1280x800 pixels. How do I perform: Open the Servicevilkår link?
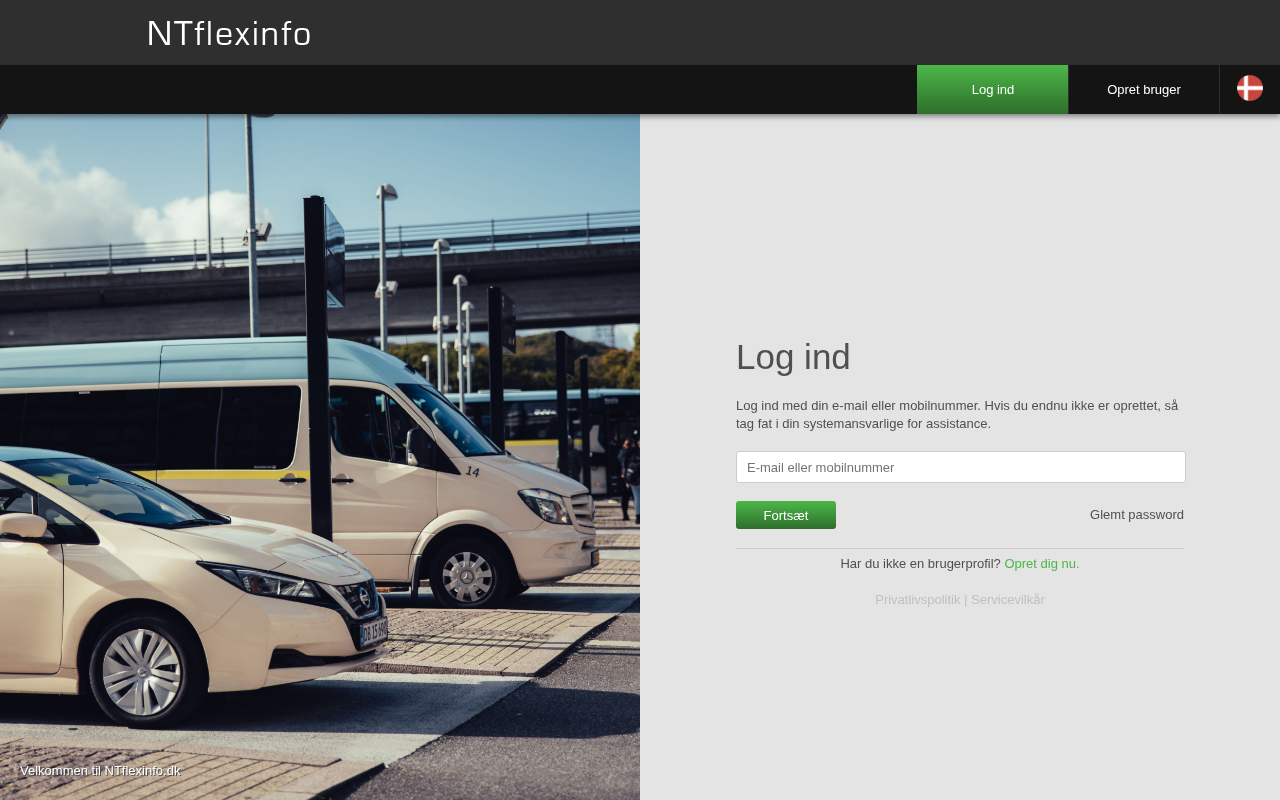[1008, 600]
